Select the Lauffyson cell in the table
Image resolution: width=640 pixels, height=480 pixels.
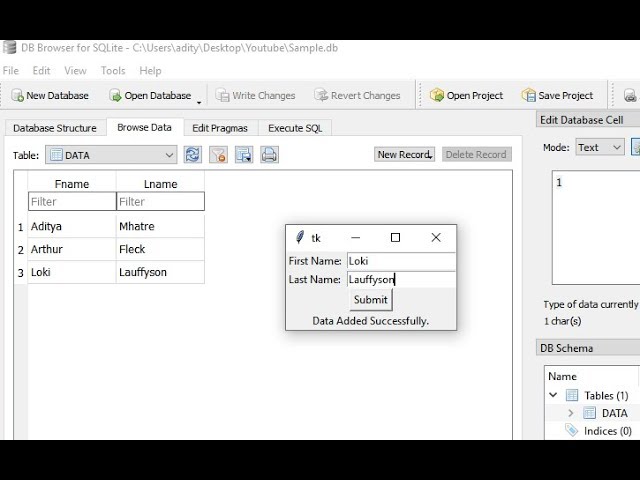(x=160, y=272)
